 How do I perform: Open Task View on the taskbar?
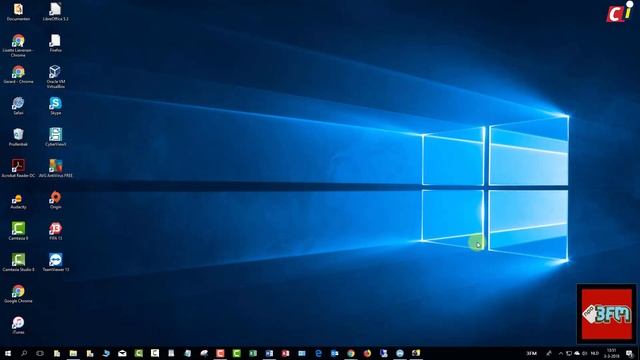40,353
